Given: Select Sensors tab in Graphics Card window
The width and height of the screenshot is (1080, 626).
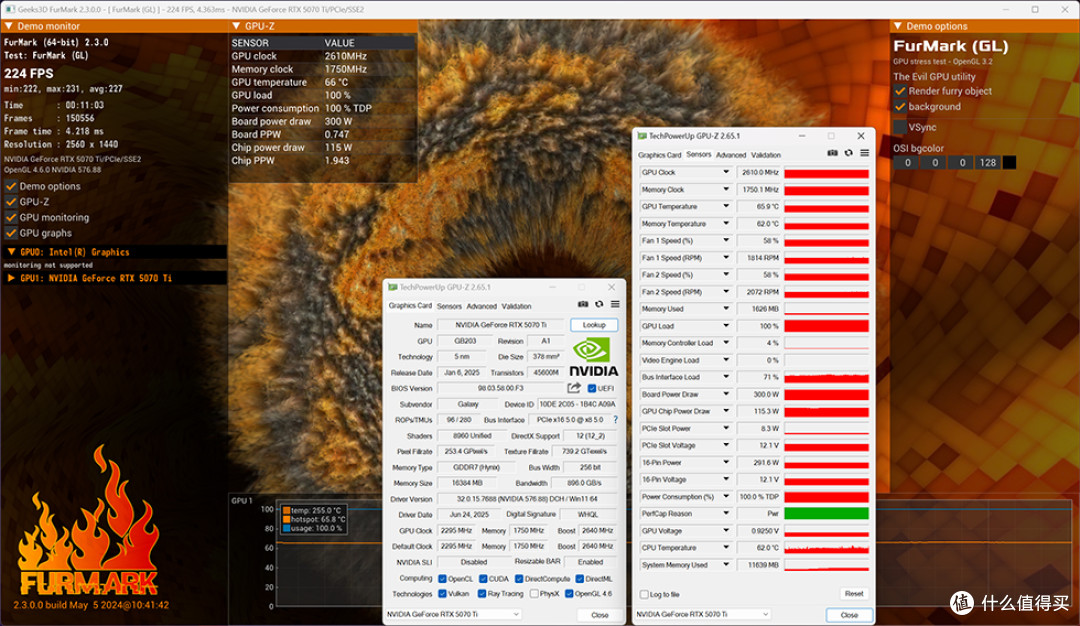Looking at the screenshot, I should [x=449, y=306].
